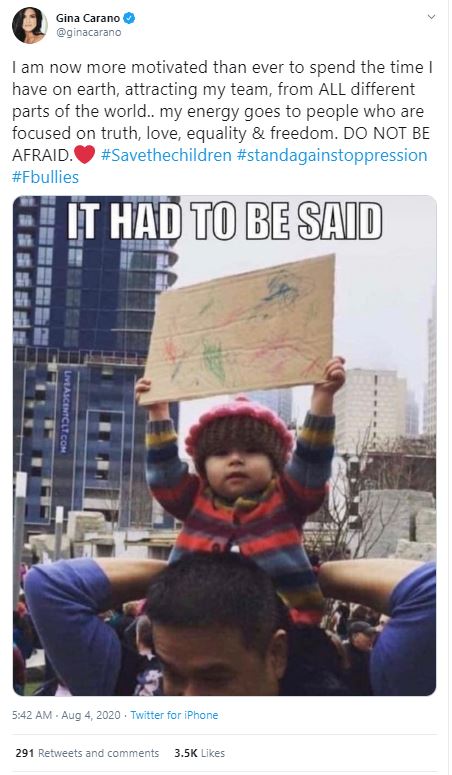Open the #Savethechildren hashtag
452x775 pixels.
pyautogui.click(x=166, y=155)
